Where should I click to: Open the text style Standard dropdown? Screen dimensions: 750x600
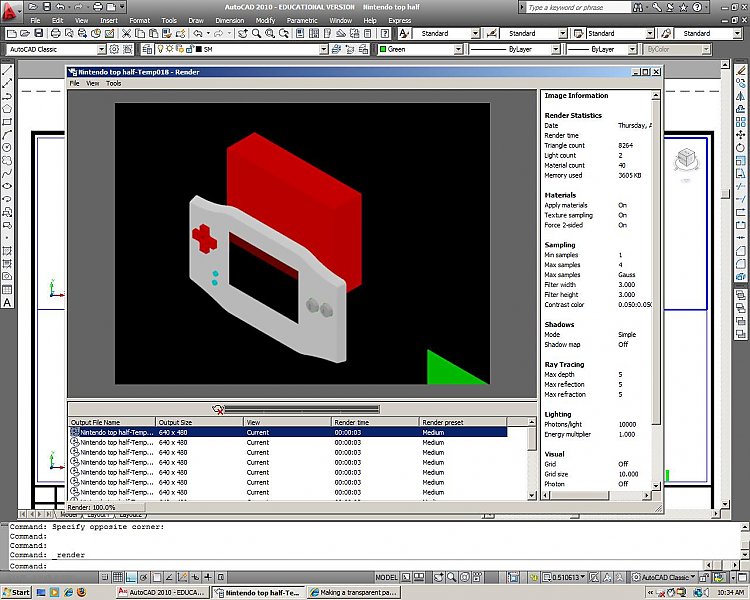(475, 33)
